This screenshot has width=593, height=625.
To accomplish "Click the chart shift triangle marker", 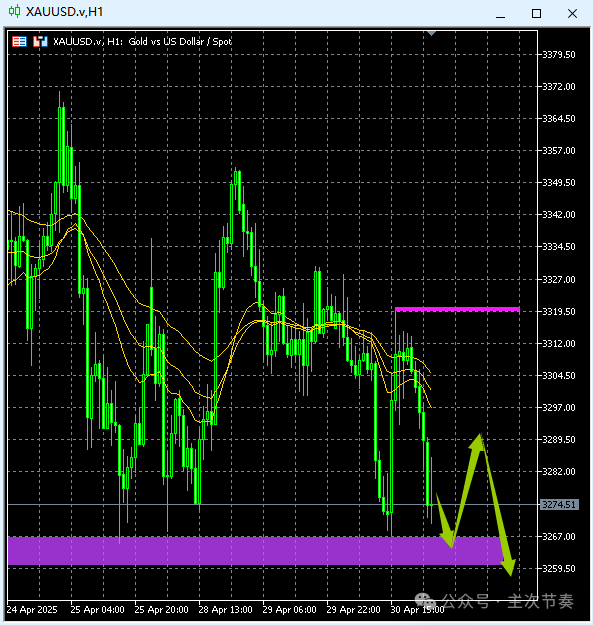I will pyautogui.click(x=431, y=34).
